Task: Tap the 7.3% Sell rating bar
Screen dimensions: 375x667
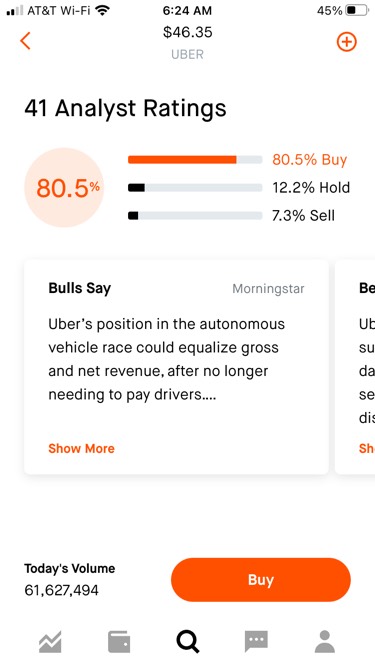Action: 195,216
